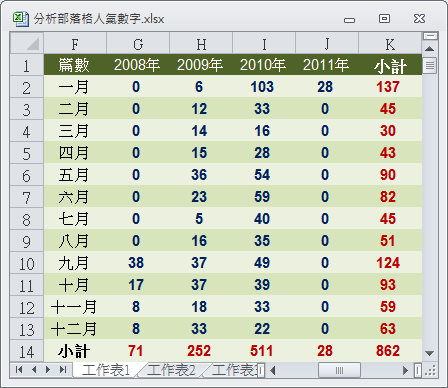Image resolution: width=448 pixels, height=388 pixels.
Task: Select cell 59 in 六月 row
Action: (264, 197)
